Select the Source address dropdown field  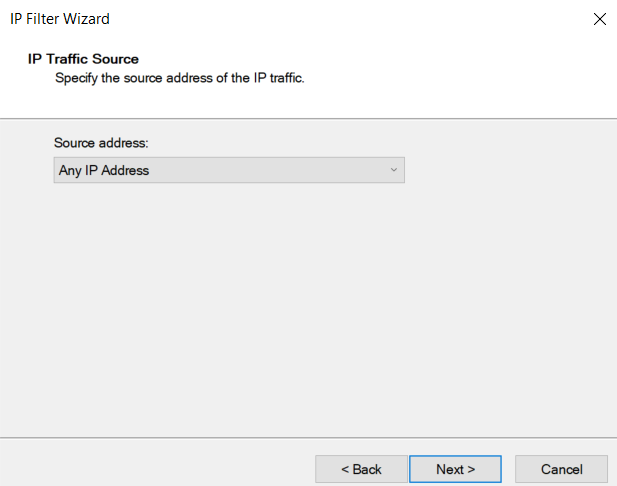[x=229, y=170]
